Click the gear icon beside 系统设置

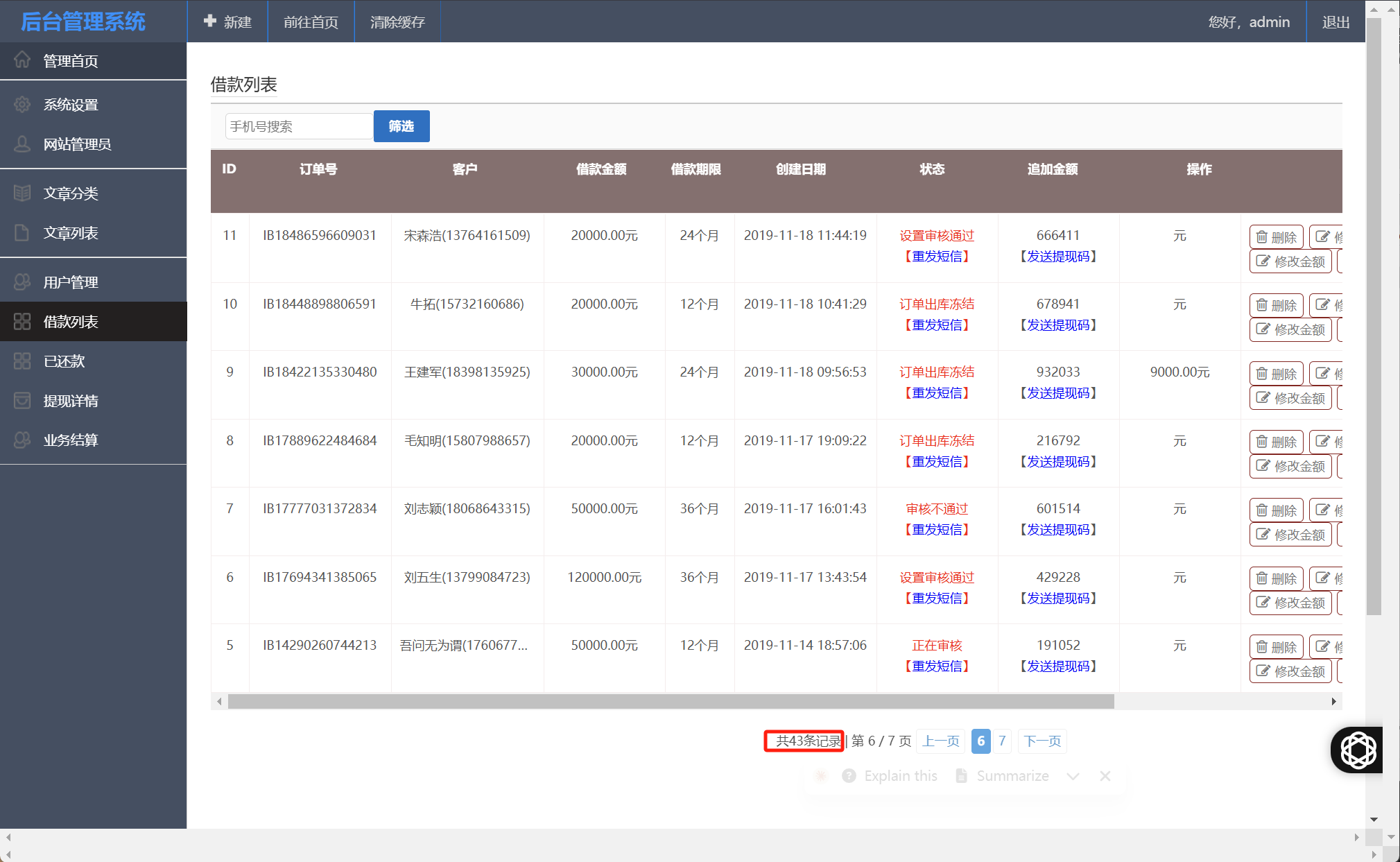[22, 104]
